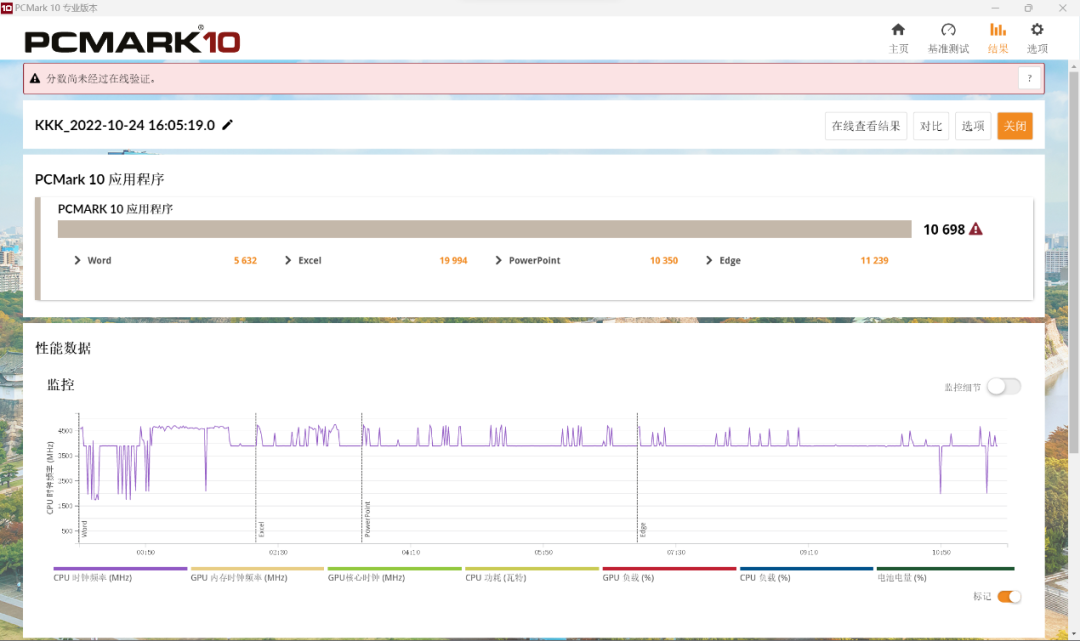Image resolution: width=1080 pixels, height=641 pixels.
Task: Click the PCMark 10 logo
Action: 132,41
